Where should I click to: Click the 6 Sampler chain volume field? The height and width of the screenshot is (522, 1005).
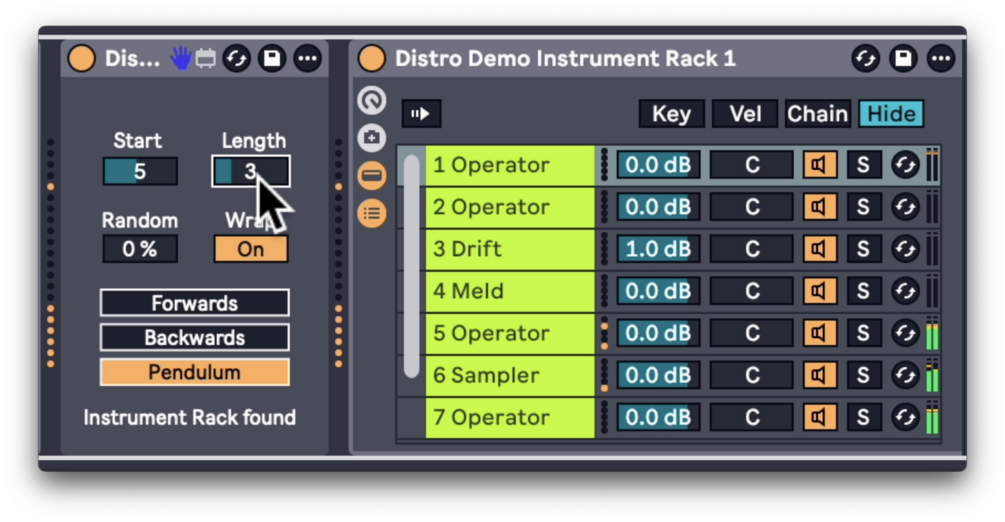pyautogui.click(x=658, y=375)
